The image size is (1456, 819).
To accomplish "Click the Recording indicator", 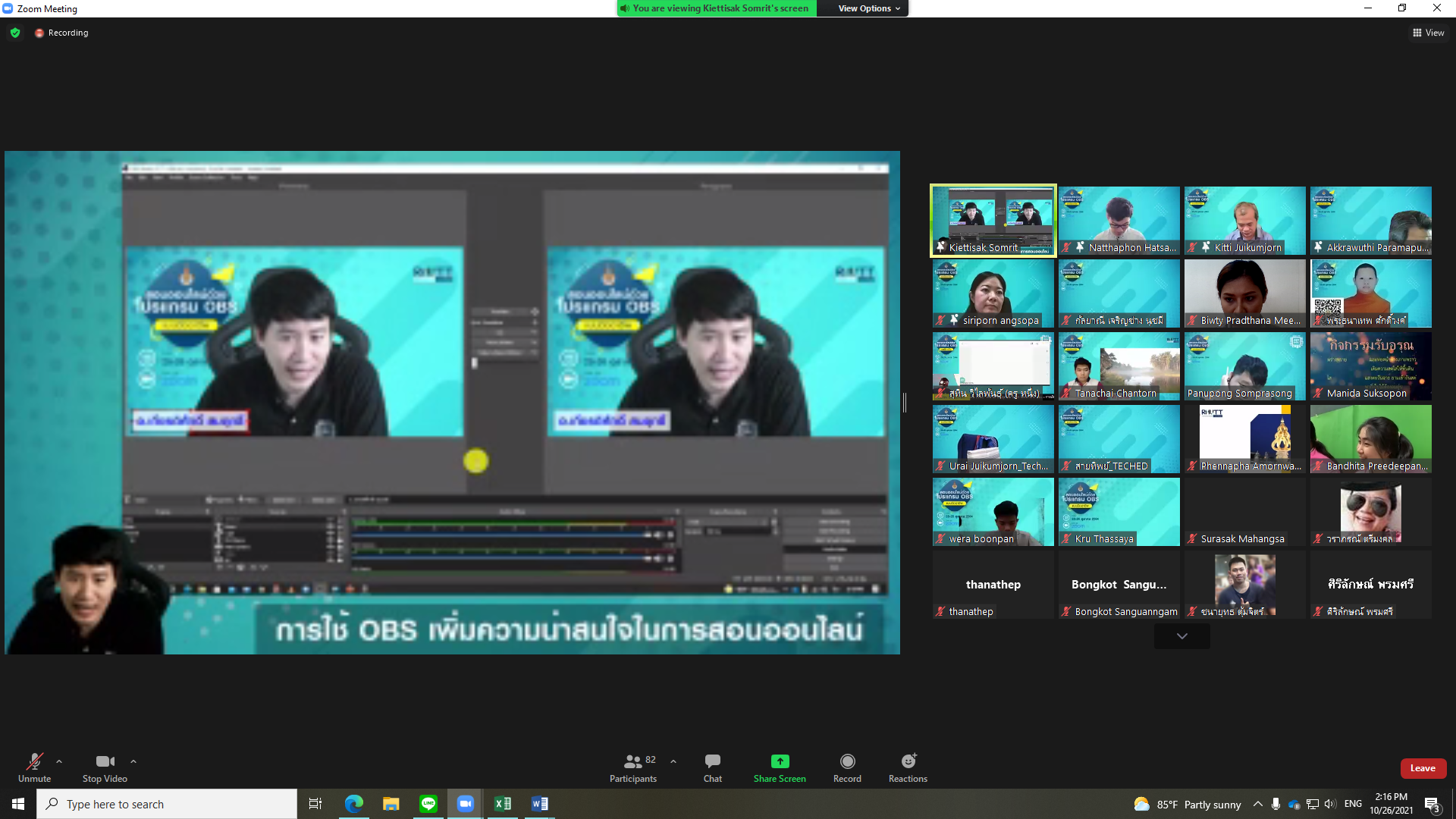I will pos(61,33).
